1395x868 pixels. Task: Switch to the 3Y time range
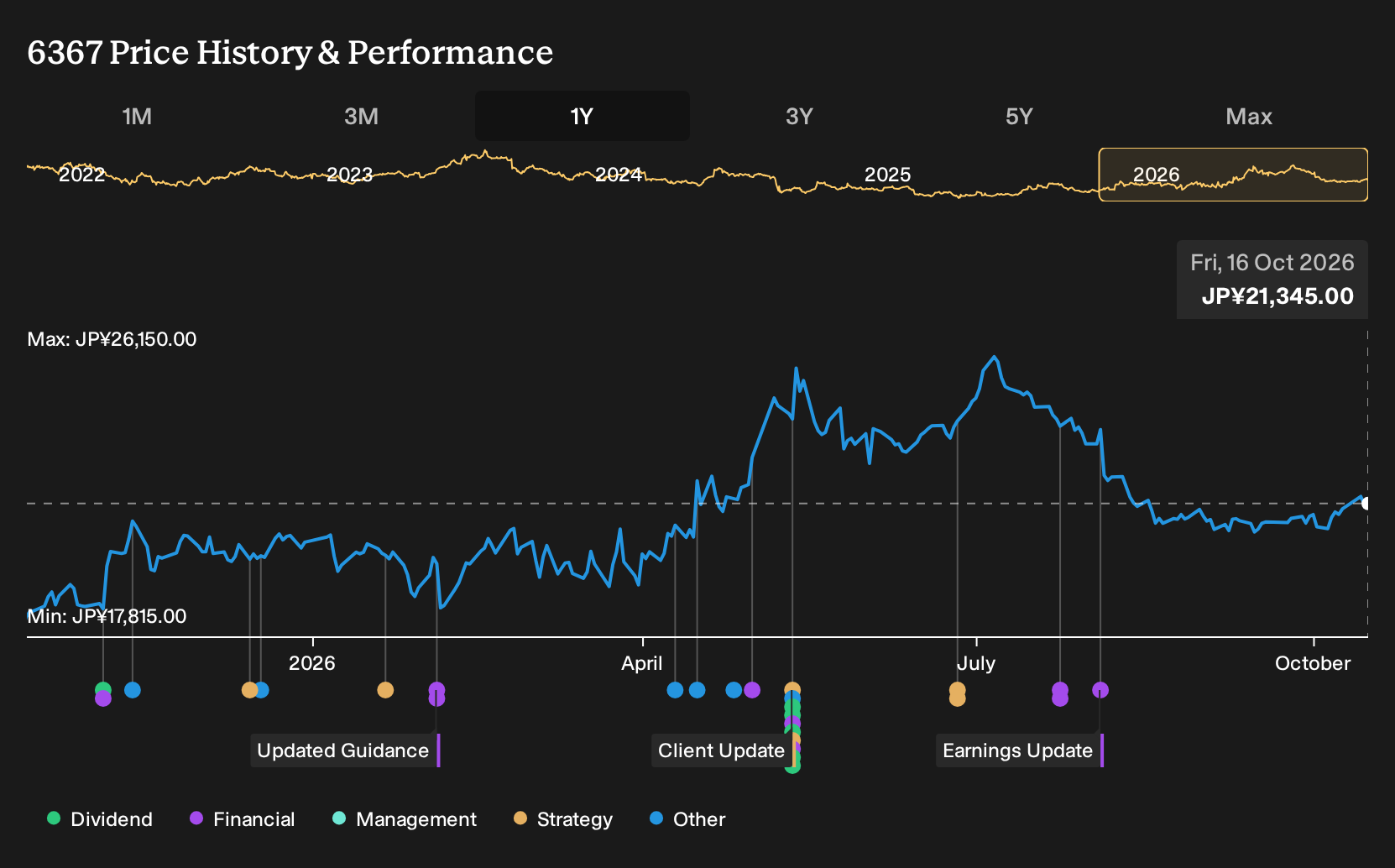pyautogui.click(x=799, y=116)
